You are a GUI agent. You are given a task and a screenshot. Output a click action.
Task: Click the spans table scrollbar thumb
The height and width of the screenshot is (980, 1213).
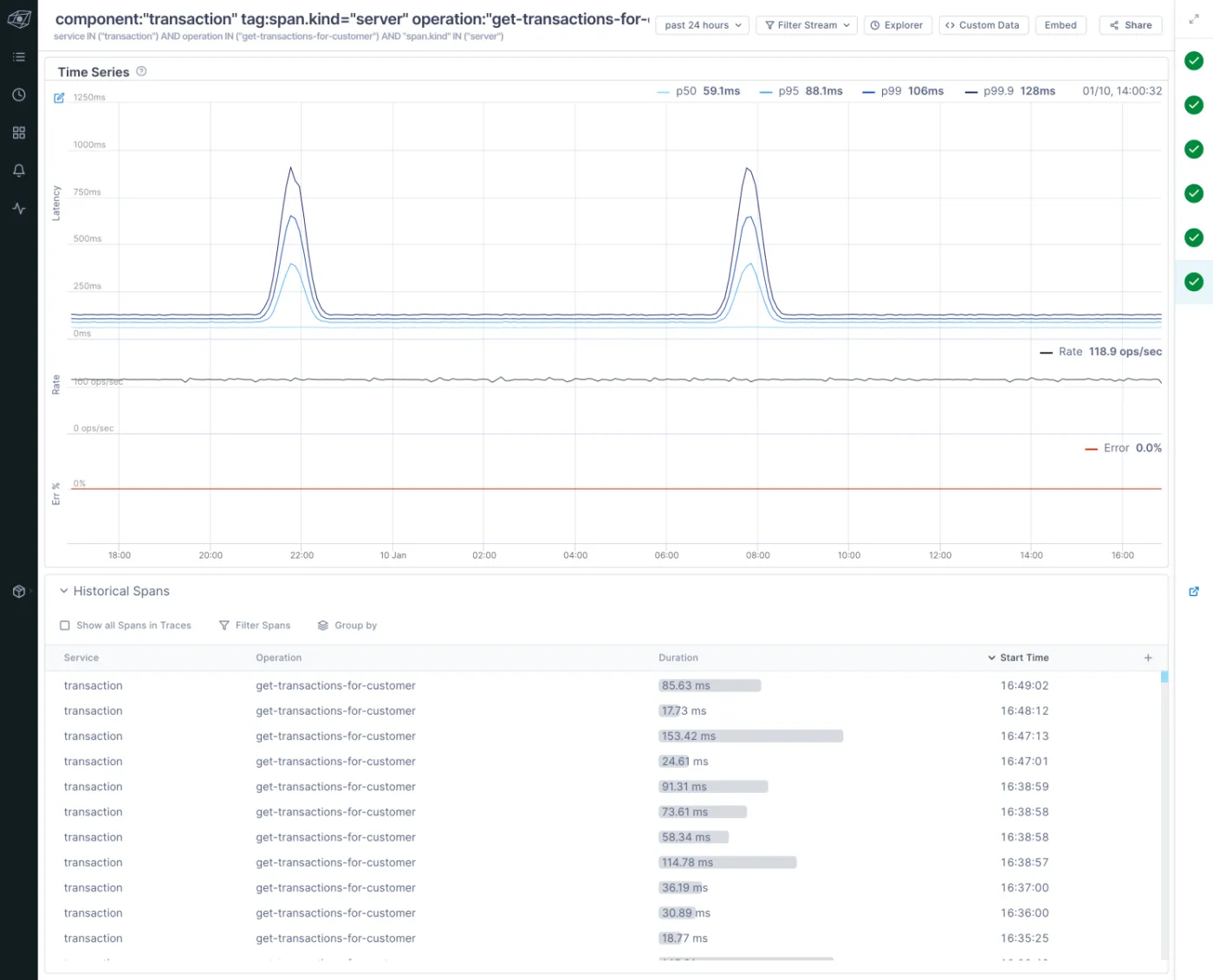click(x=1164, y=677)
